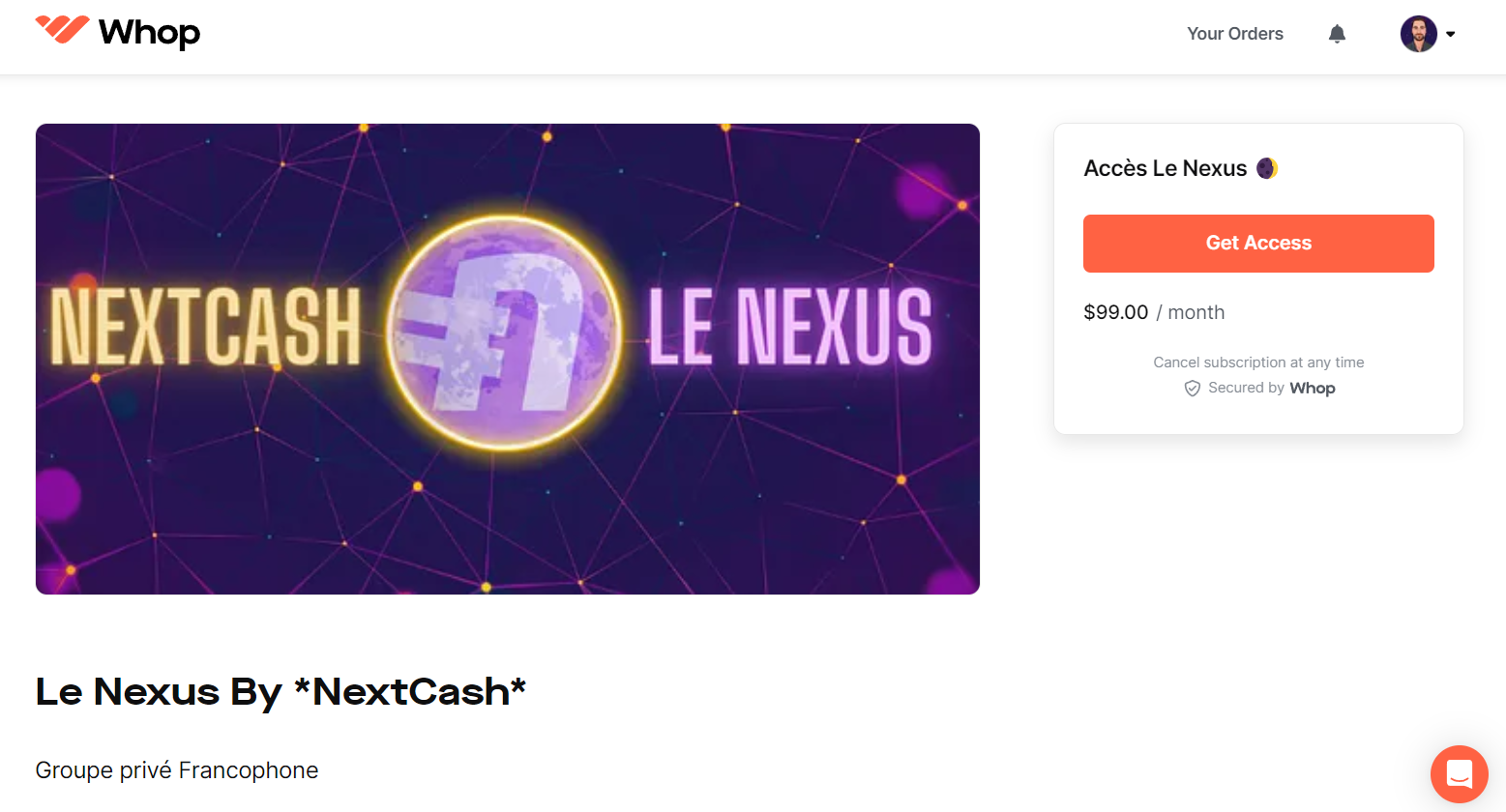Click the security shield icon
This screenshot has height=812, width=1506.
tap(1192, 389)
